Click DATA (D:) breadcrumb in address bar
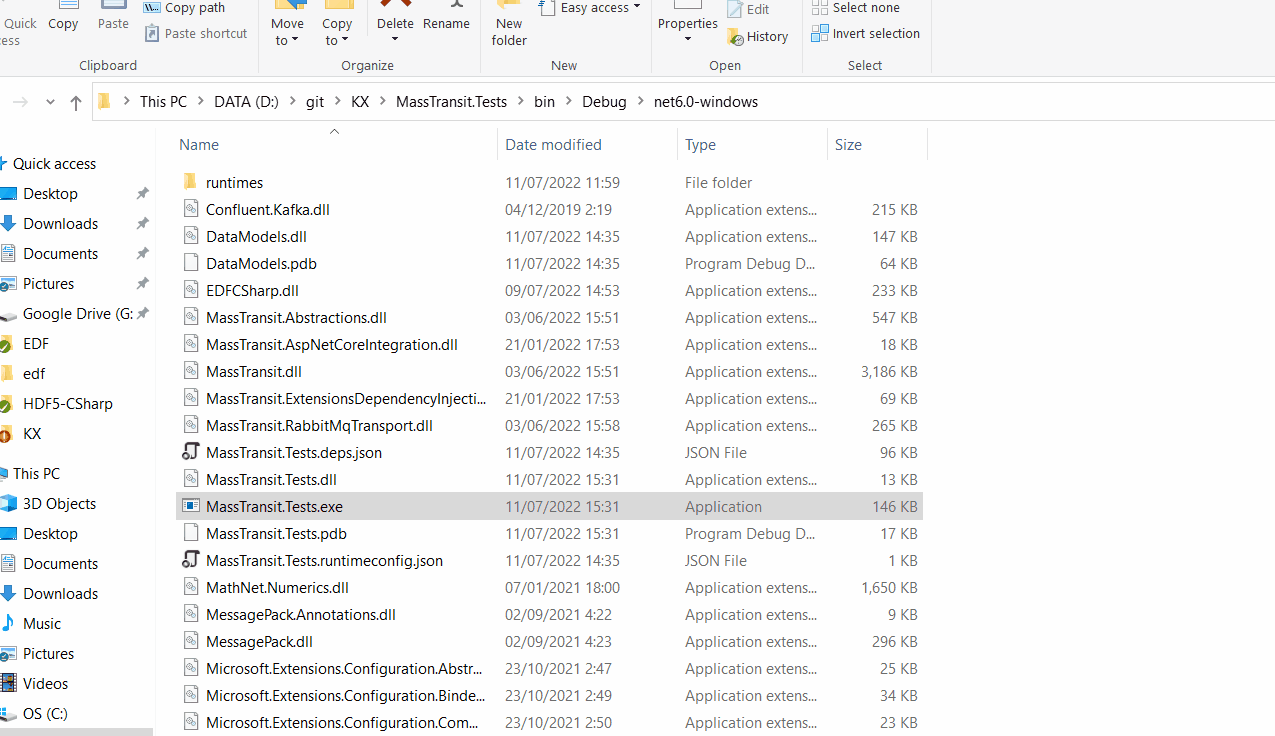The image size is (1275, 736). pos(246,102)
